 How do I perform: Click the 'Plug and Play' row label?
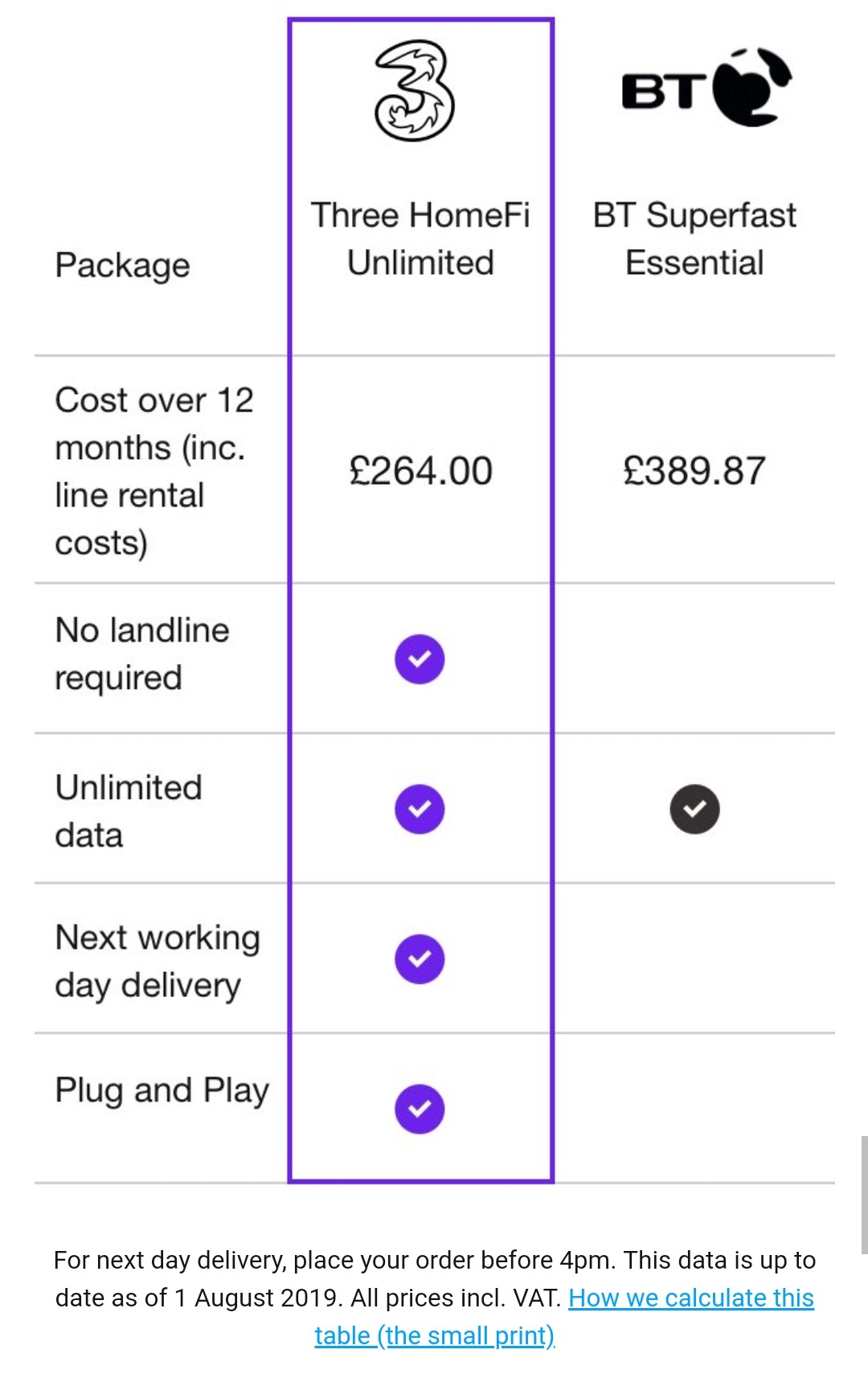click(x=162, y=1090)
